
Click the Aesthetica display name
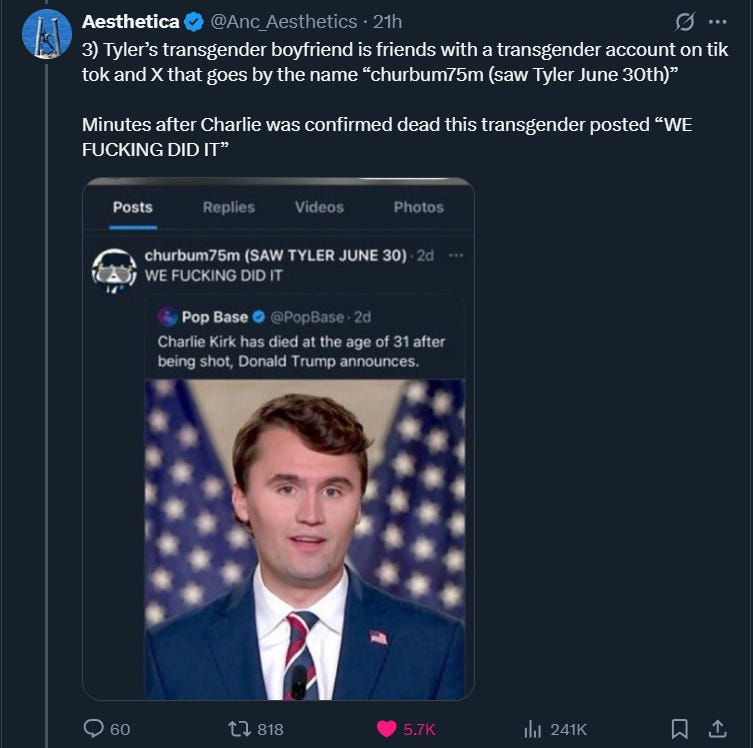coord(131,22)
